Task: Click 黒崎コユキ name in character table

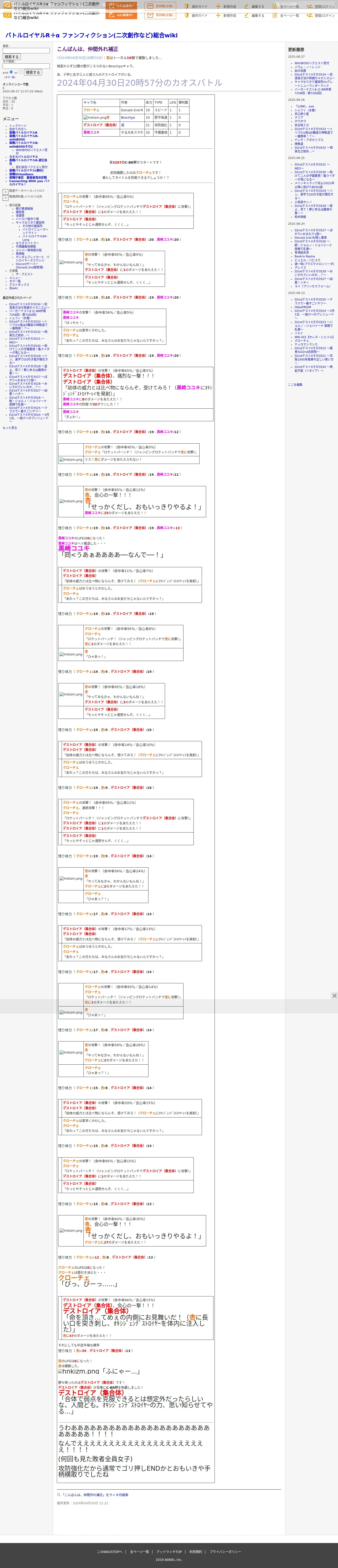Action: [91, 132]
